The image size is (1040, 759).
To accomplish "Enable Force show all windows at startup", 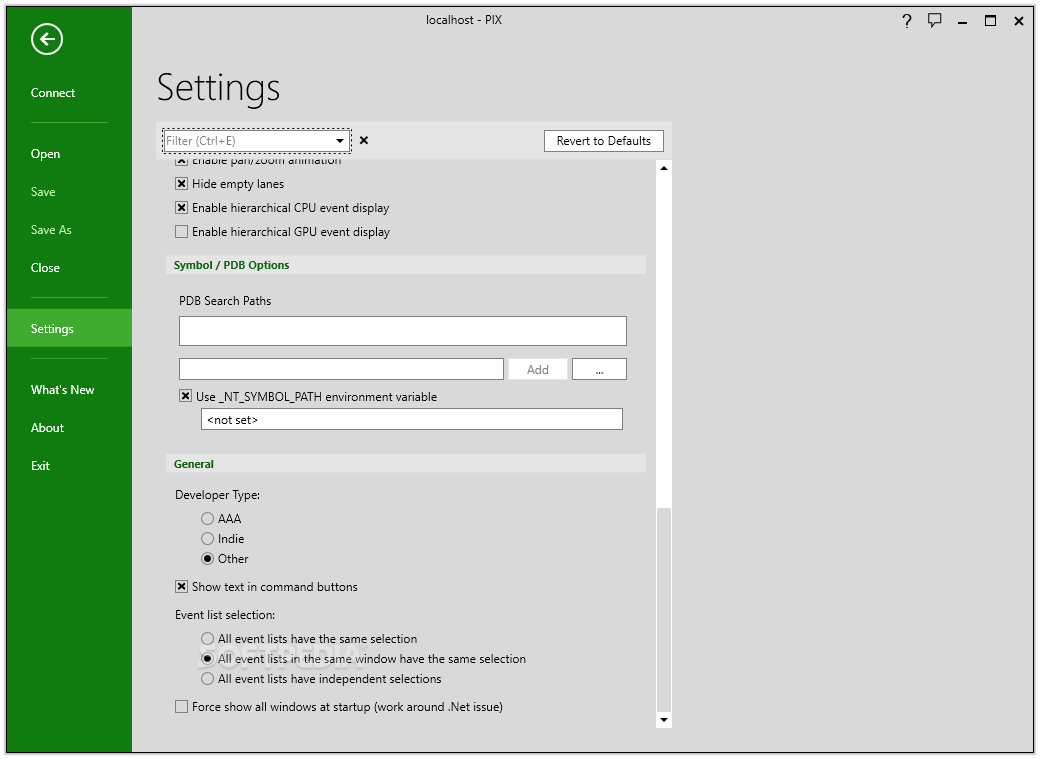I will click(181, 707).
